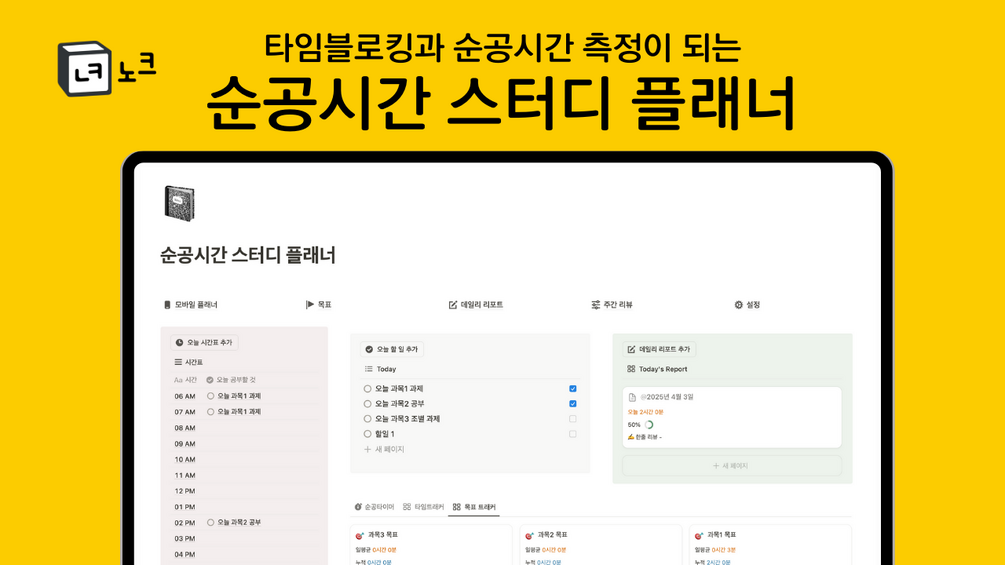Uncheck the 오늘 과목2 공부 checkbox in Today
Viewport: 1005px width, 565px height.
(x=572, y=404)
